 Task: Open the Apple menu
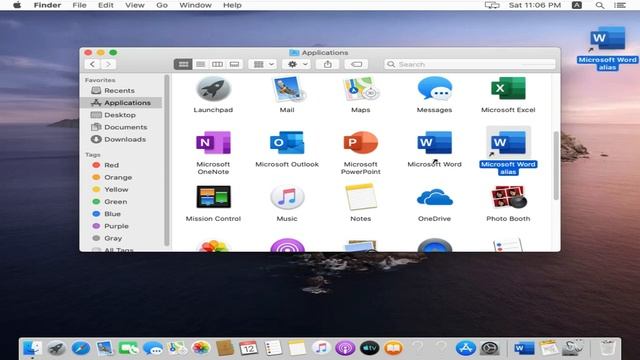[17, 5]
